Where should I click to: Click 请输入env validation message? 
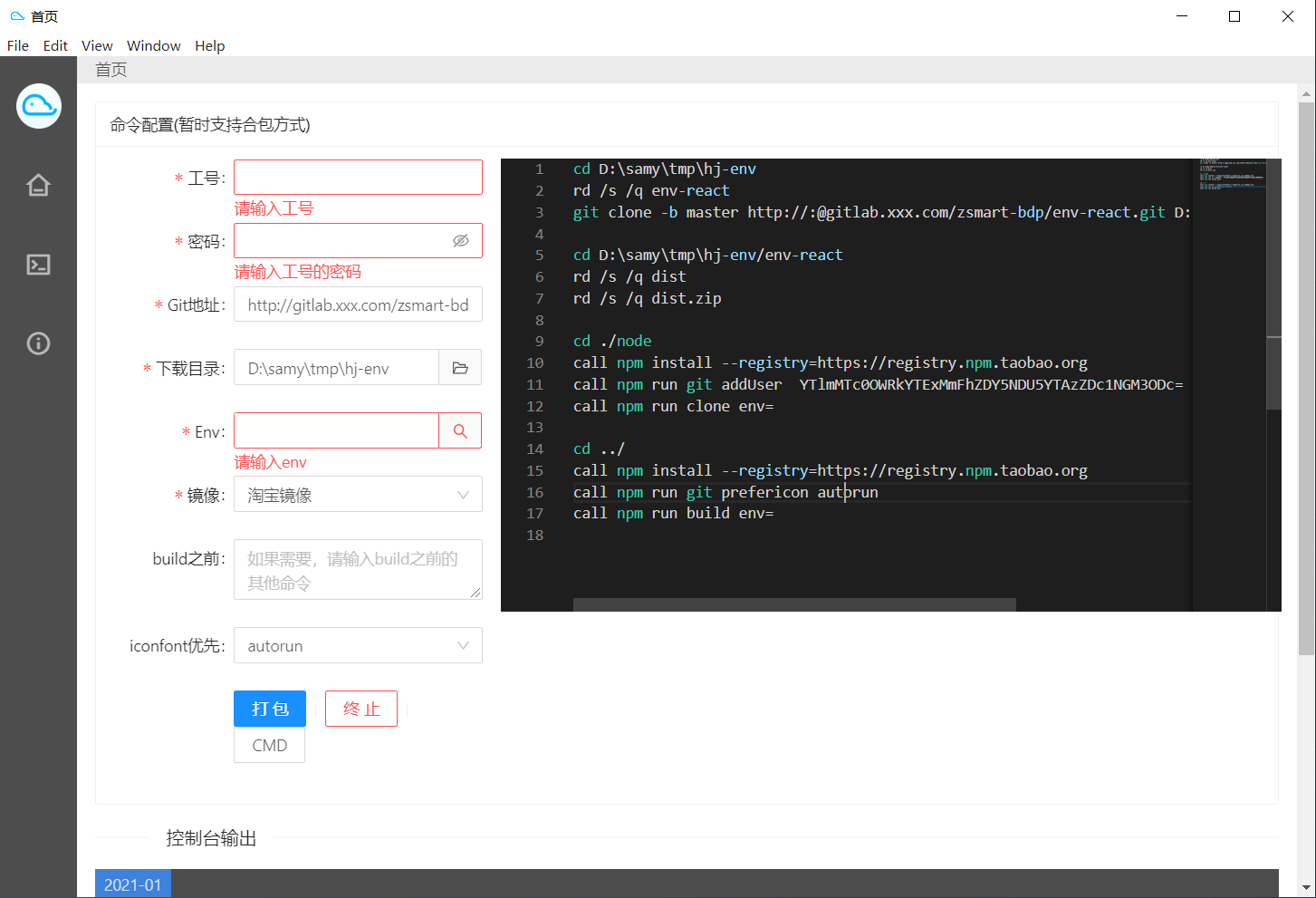[x=271, y=462]
